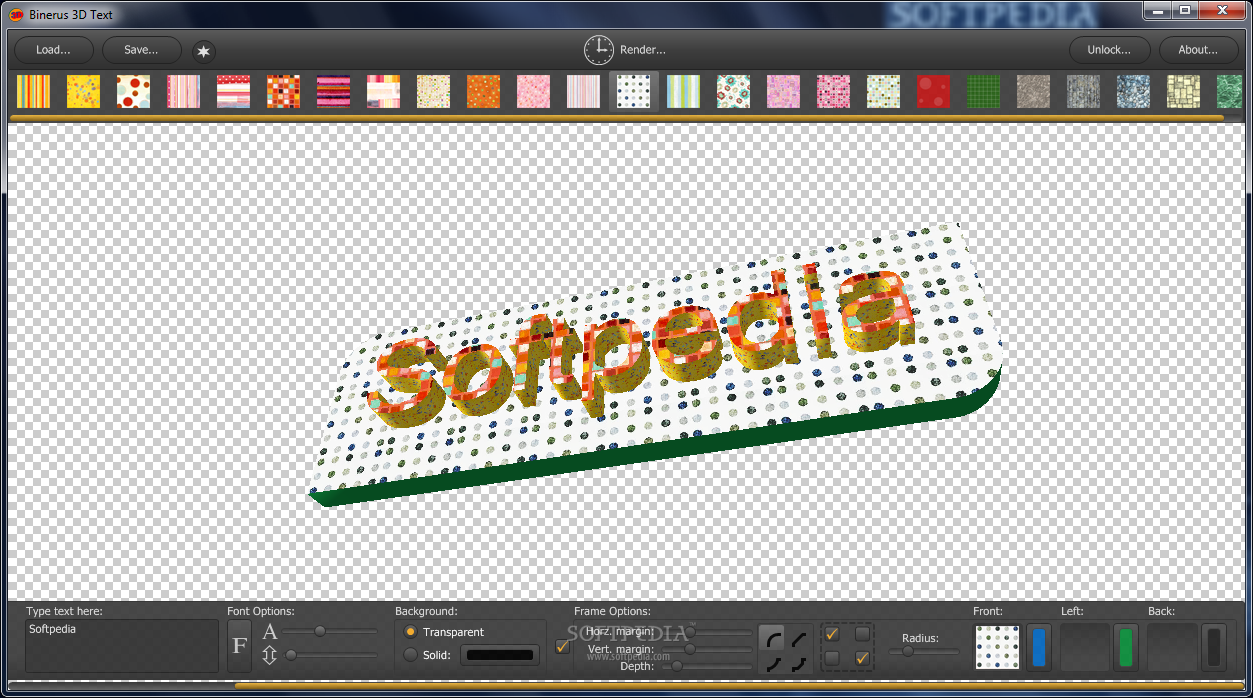
Task: Click the Vert. margin slider handle
Action: point(689,649)
